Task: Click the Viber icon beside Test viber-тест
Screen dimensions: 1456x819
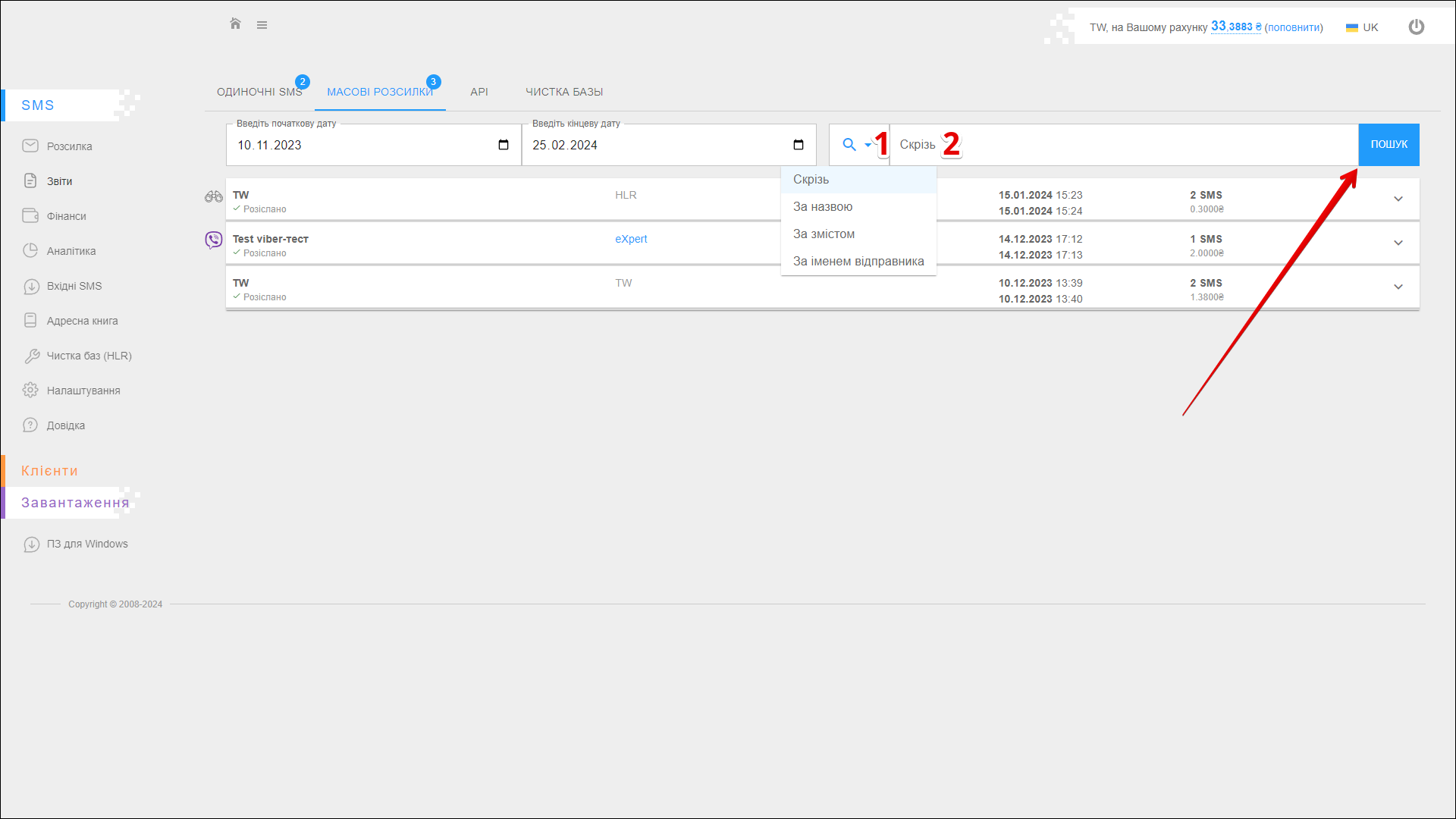Action: coord(214,240)
